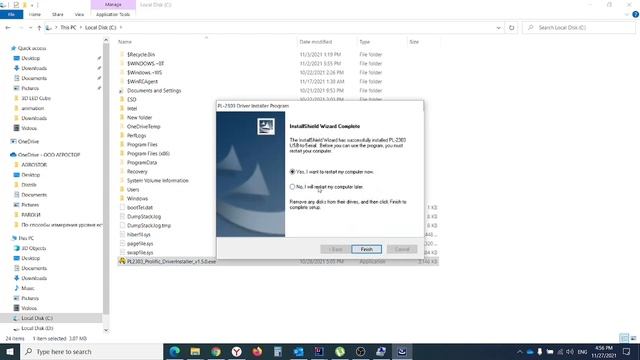Viewport: 640px width, 360px height.
Task: Select the Windows folder in file list
Action: click(137, 198)
